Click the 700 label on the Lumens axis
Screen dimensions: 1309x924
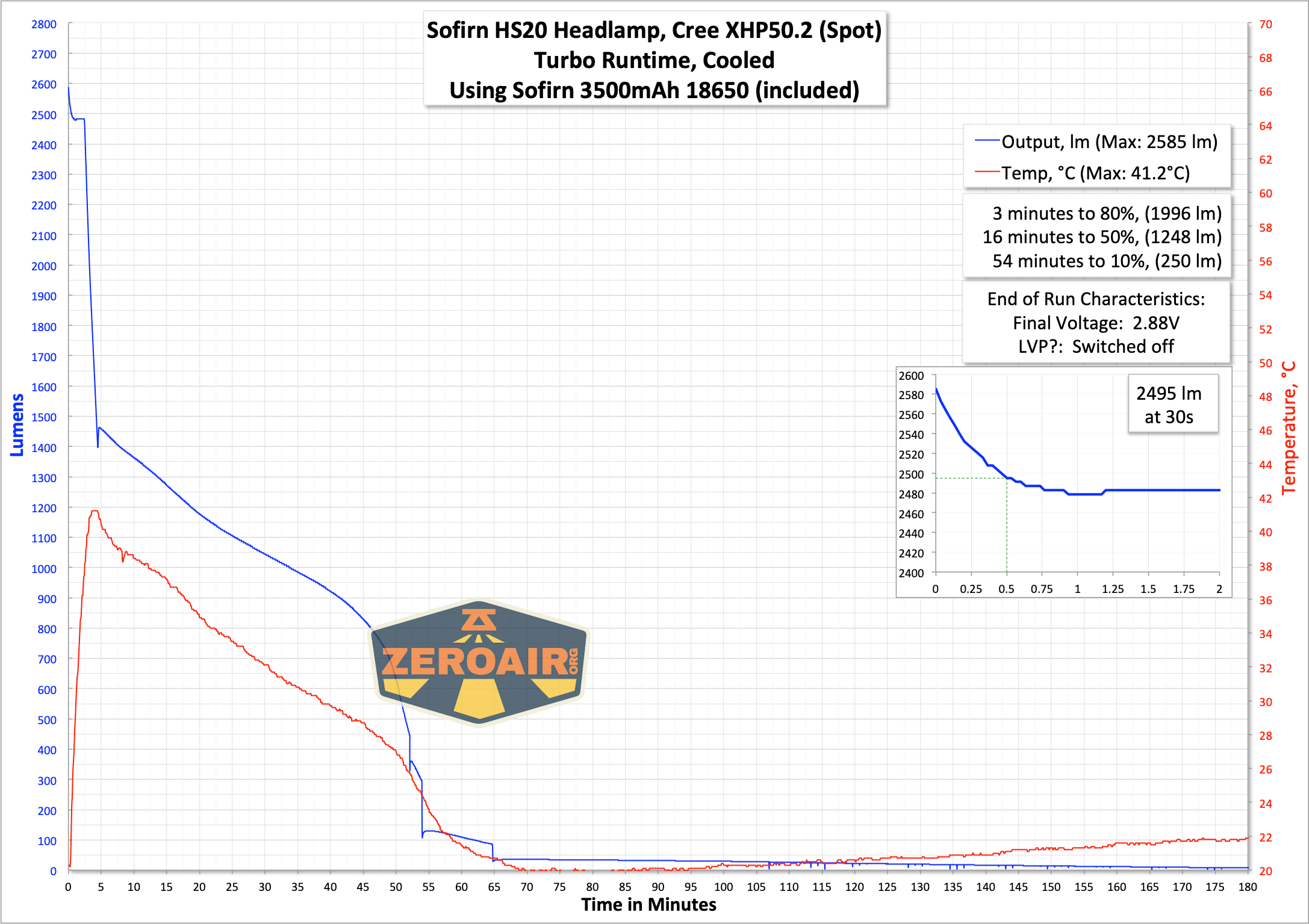coord(47,659)
